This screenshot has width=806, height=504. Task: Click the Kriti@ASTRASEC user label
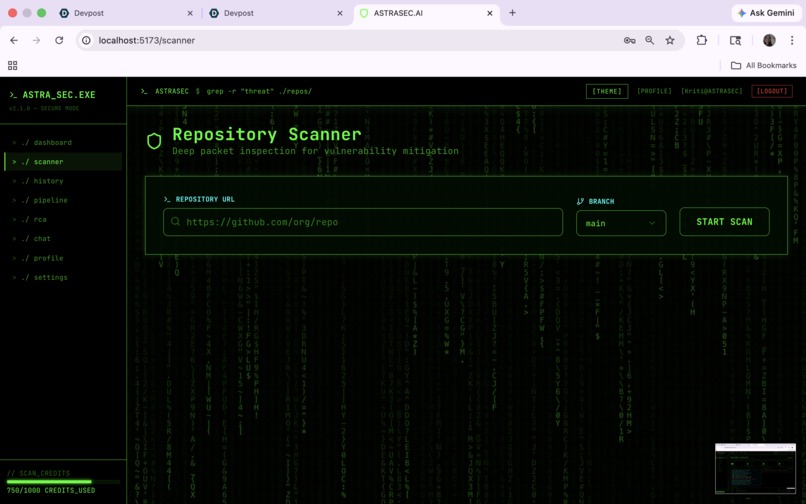click(x=712, y=91)
